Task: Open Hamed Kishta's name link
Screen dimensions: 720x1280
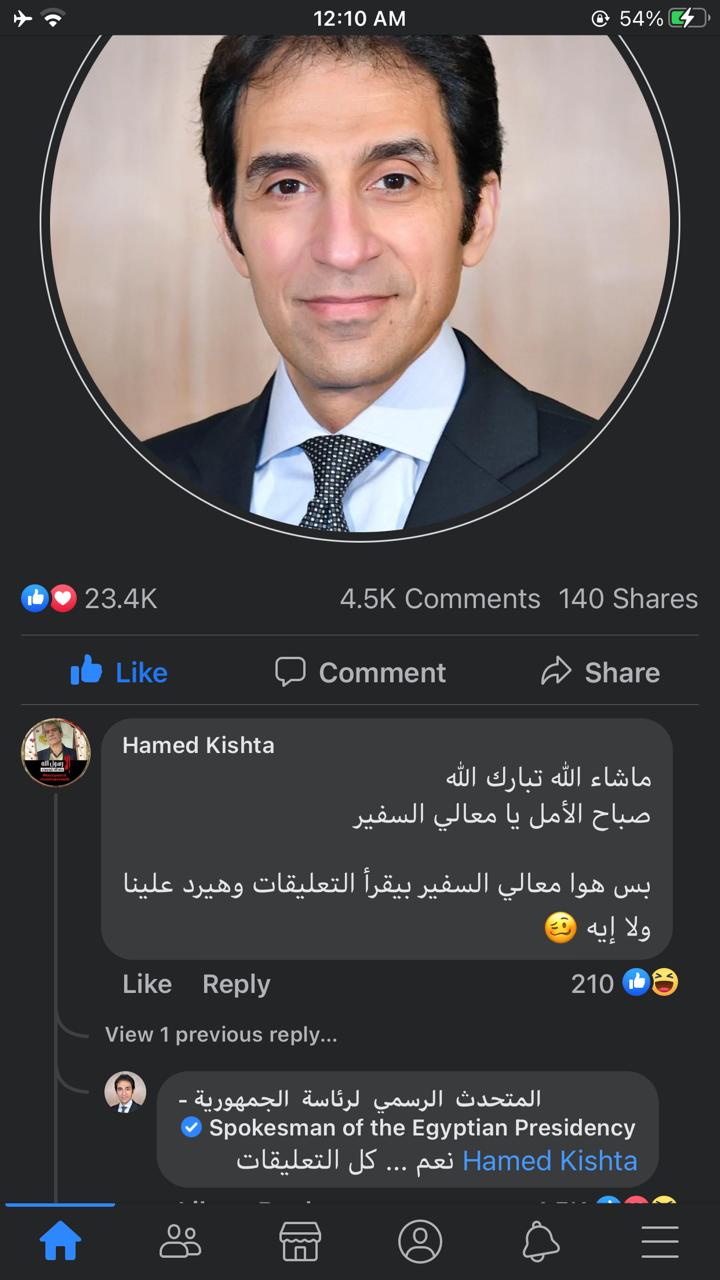Action: click(198, 745)
